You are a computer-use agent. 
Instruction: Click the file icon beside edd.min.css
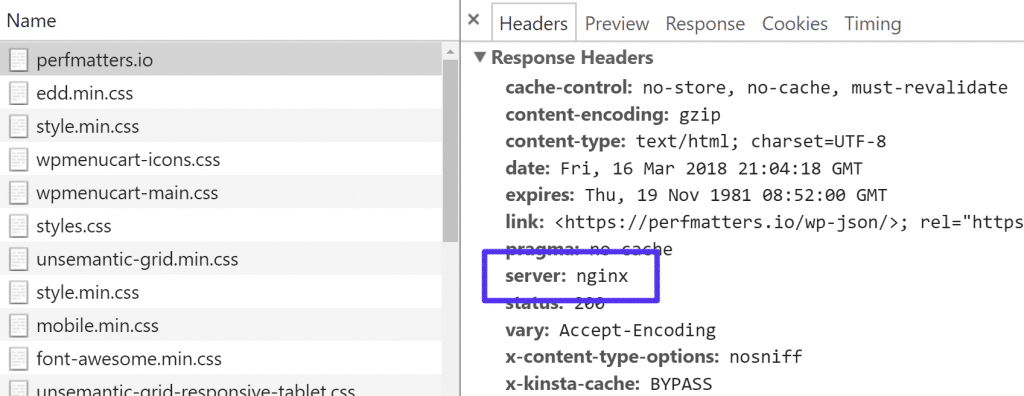[x=19, y=93]
